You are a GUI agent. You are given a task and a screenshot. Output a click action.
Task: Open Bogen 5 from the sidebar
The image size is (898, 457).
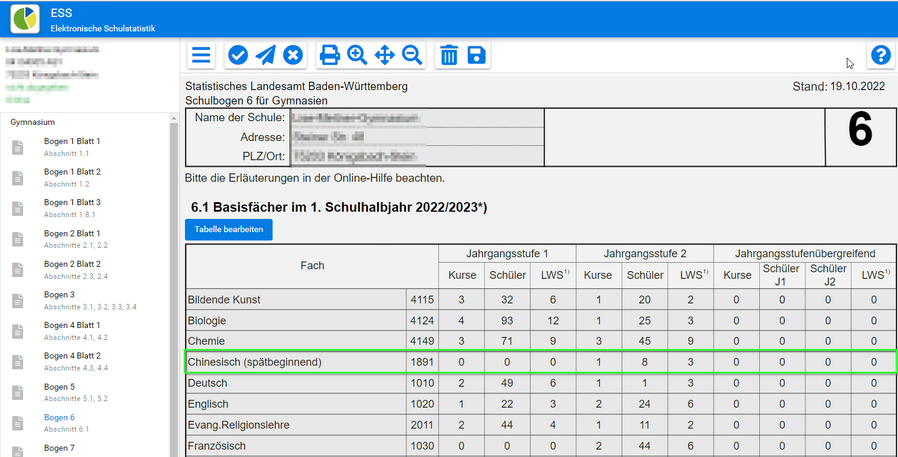(x=59, y=386)
